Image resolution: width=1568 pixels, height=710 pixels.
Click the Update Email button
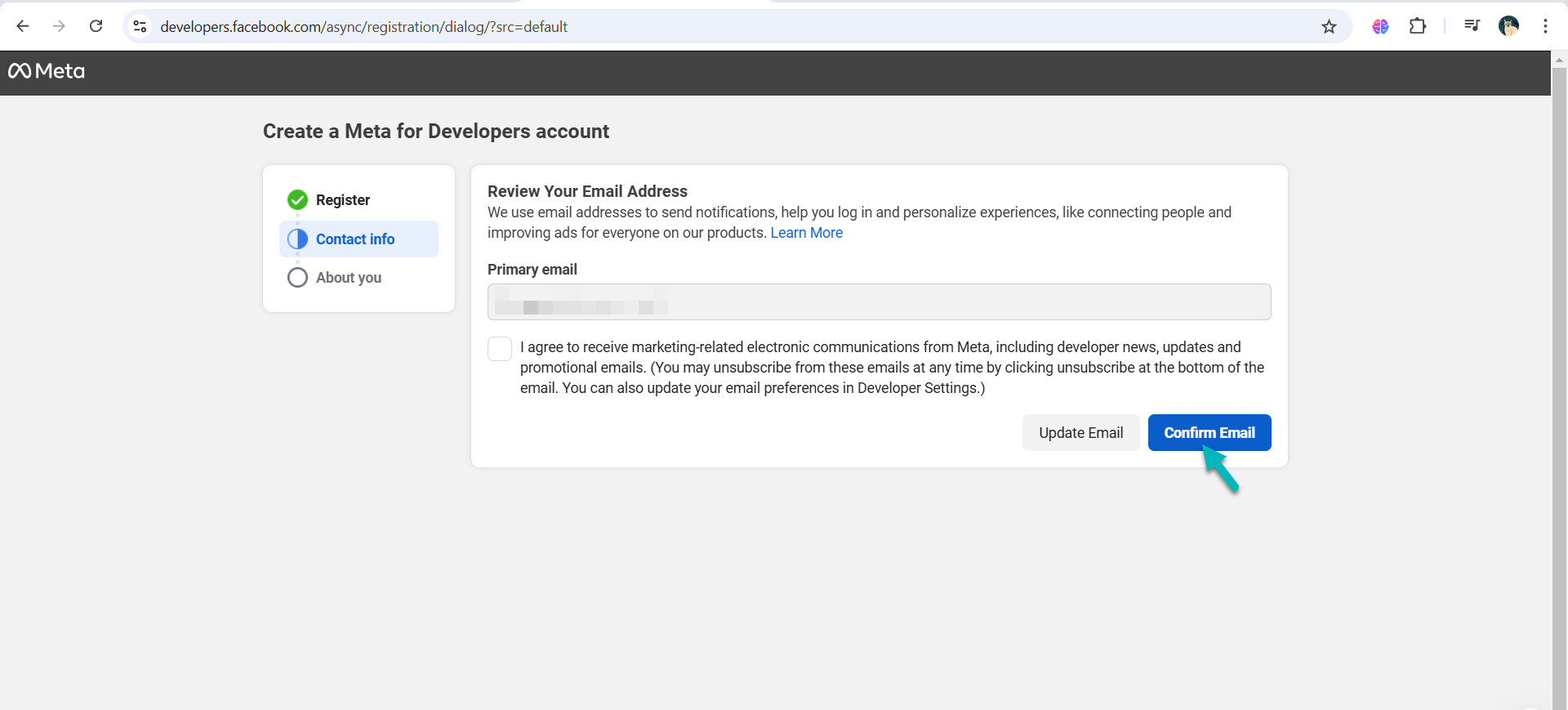pyautogui.click(x=1080, y=432)
